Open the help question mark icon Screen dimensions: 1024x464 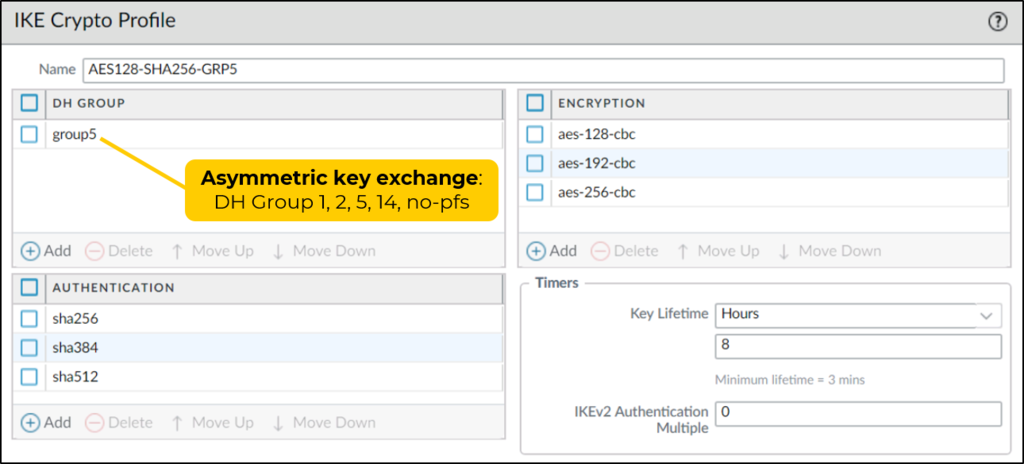(997, 22)
